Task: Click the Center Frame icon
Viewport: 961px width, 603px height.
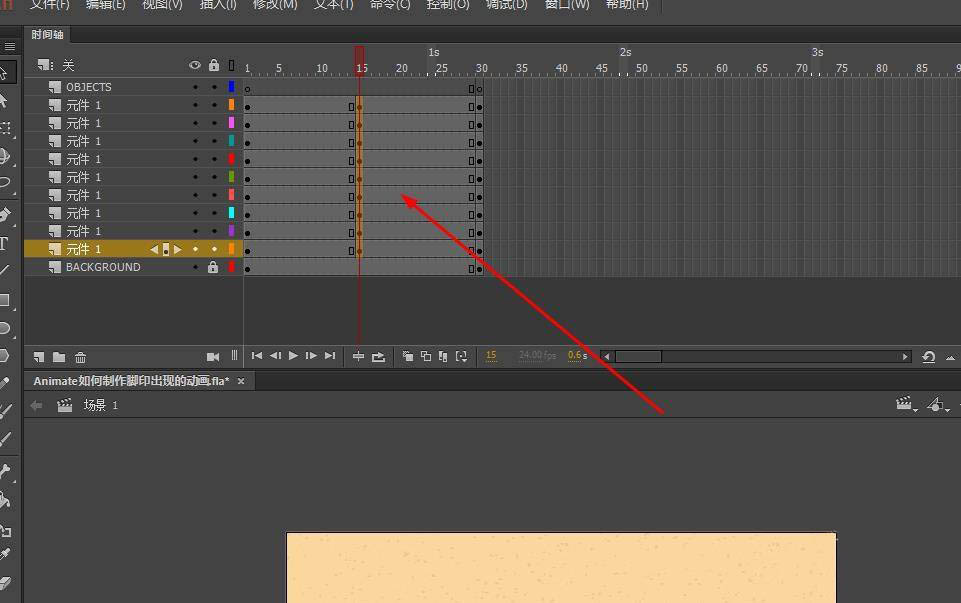Action: pos(358,356)
